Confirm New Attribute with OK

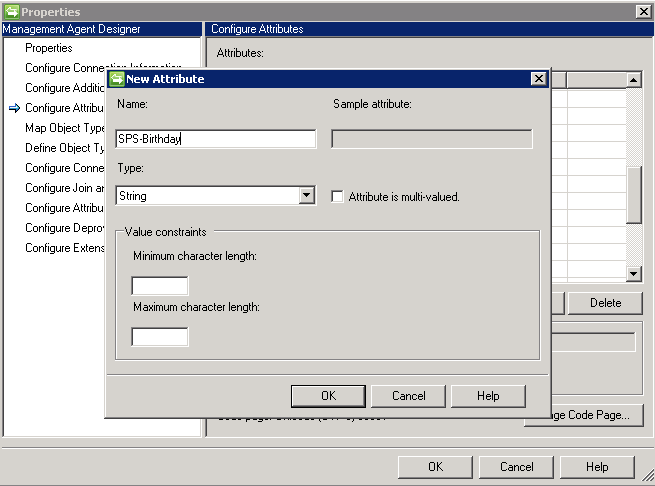(328, 396)
